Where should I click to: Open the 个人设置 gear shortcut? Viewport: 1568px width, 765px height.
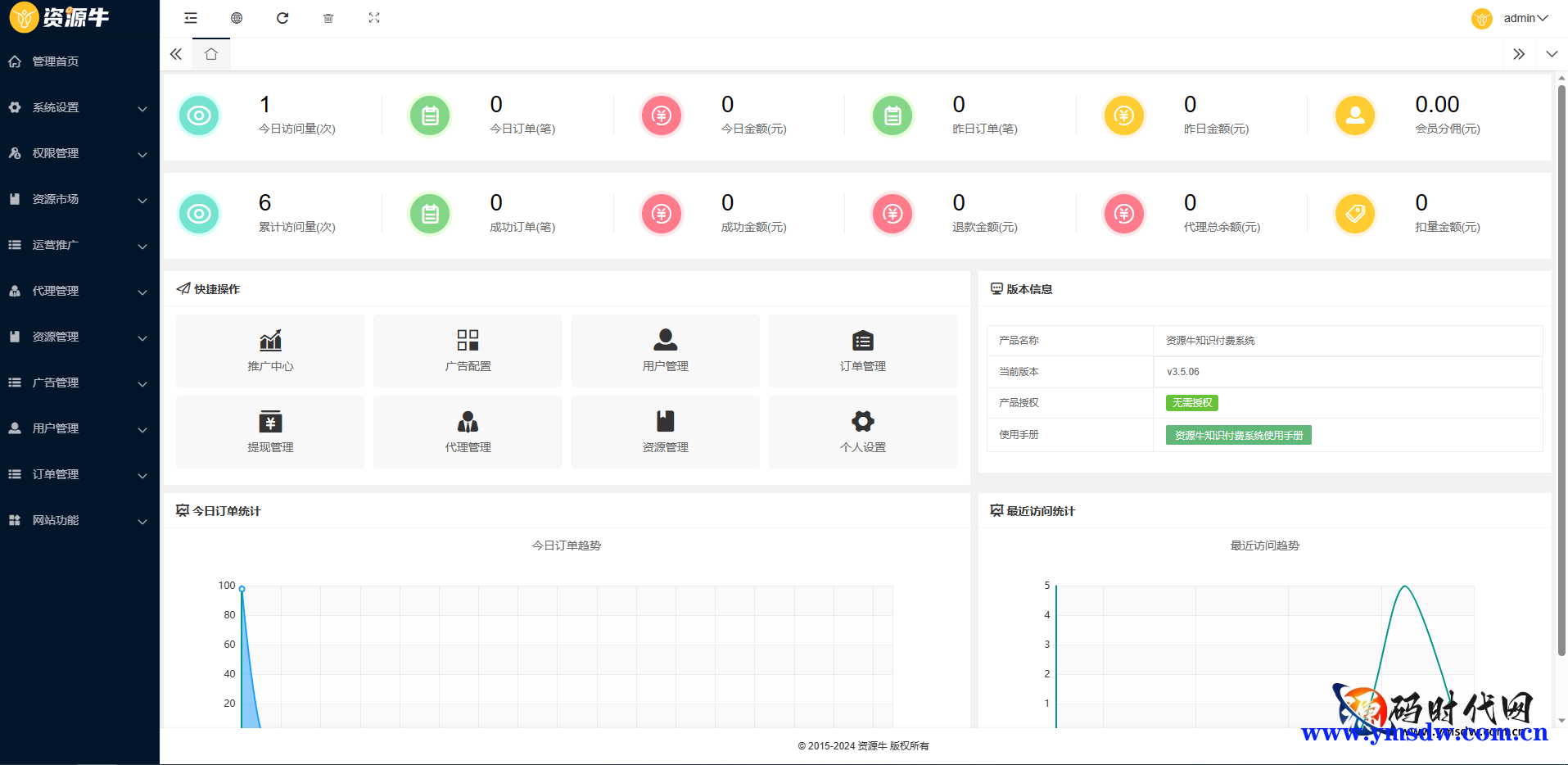[862, 432]
